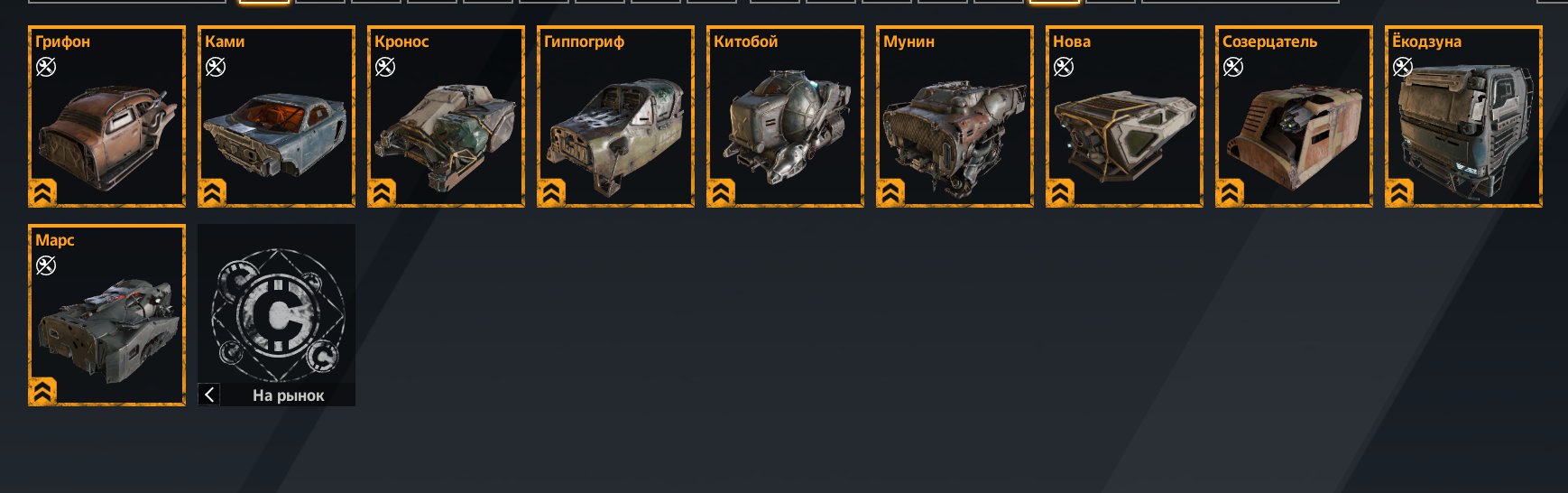Image resolution: width=1568 pixels, height=493 pixels.
Task: Click upgrade chevrons badge on Грифон card
Action: (x=42, y=192)
